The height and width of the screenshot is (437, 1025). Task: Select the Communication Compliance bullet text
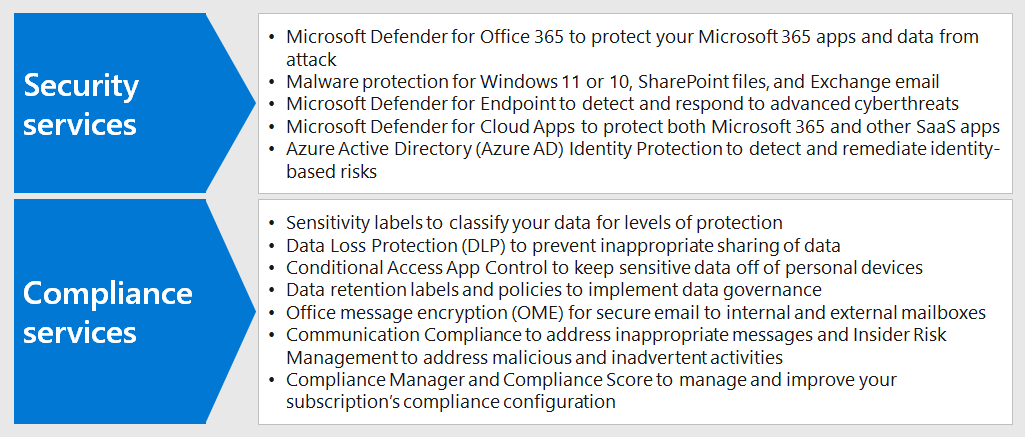point(616,346)
